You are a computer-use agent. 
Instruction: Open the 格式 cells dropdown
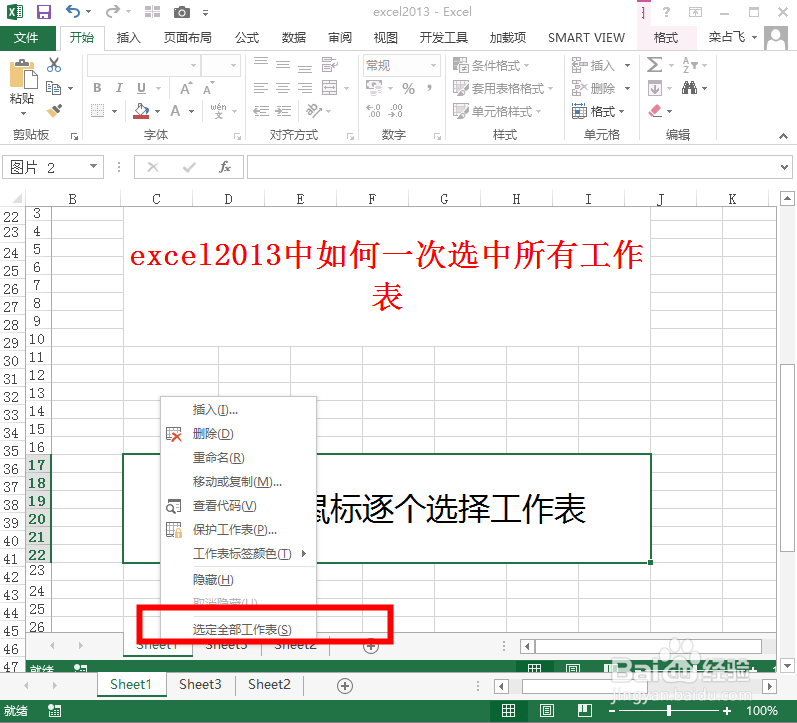[x=598, y=110]
